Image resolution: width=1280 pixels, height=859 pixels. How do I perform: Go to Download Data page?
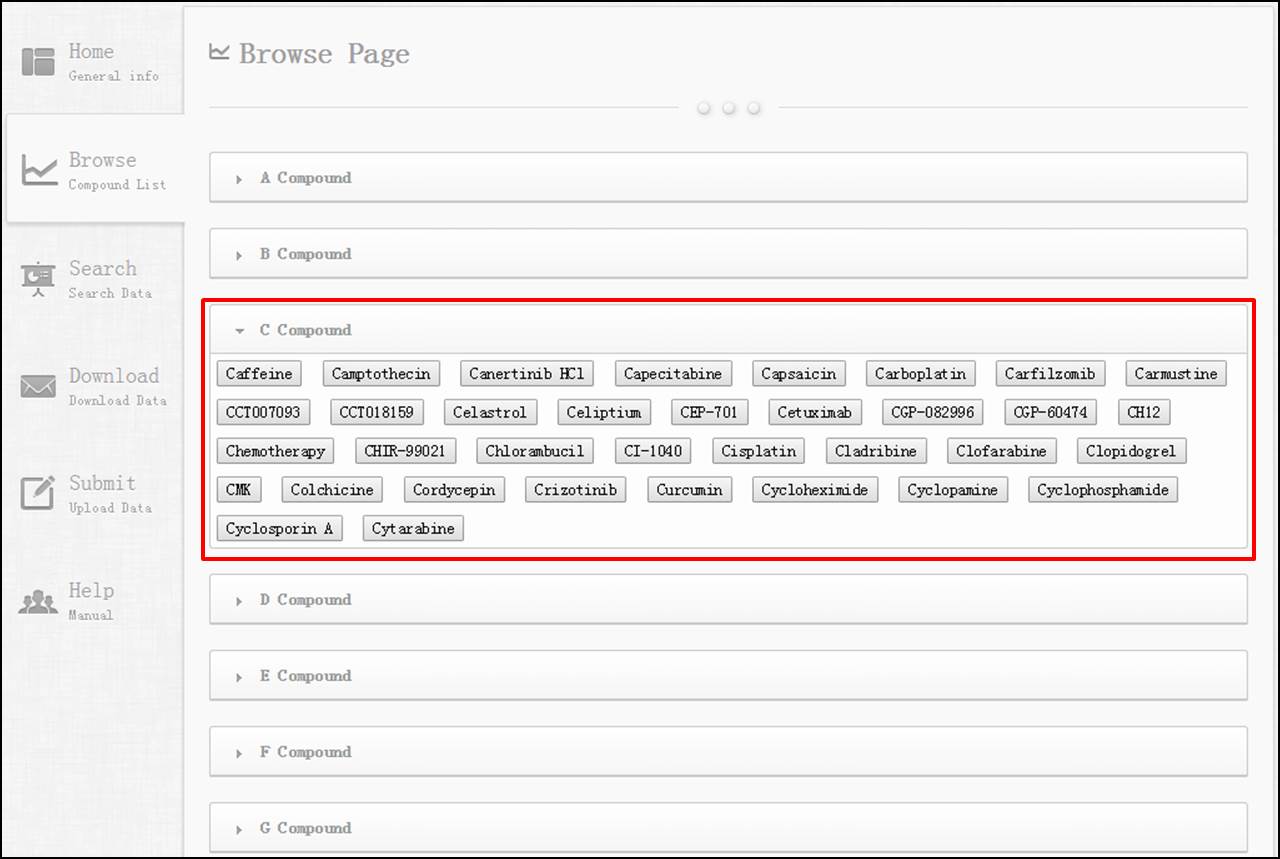94,386
